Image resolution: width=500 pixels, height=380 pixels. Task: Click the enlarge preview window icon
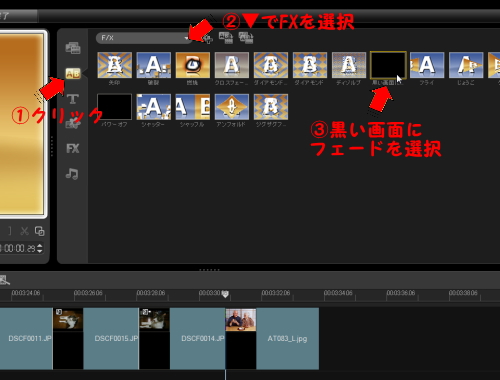tap(39, 231)
